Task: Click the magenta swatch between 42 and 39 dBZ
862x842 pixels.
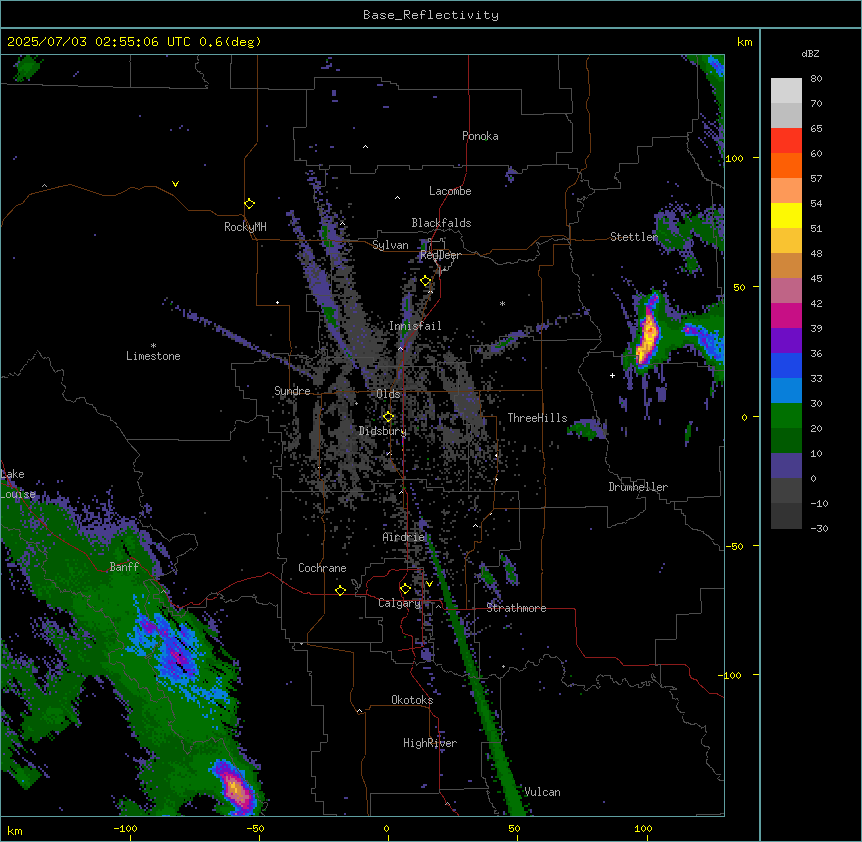Action: pyautogui.click(x=786, y=315)
